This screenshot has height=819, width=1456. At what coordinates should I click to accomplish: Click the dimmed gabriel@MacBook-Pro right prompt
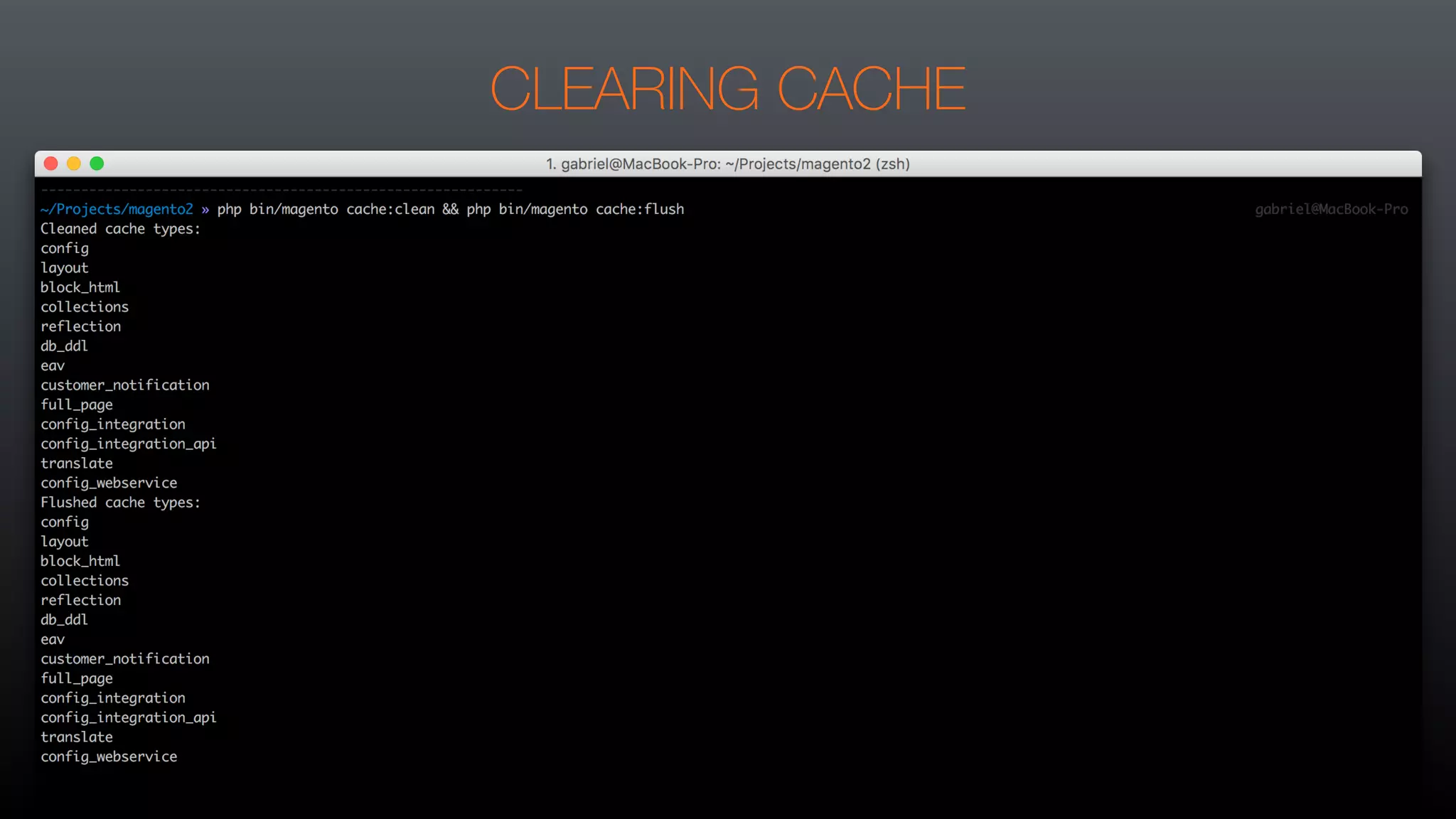tap(1331, 209)
